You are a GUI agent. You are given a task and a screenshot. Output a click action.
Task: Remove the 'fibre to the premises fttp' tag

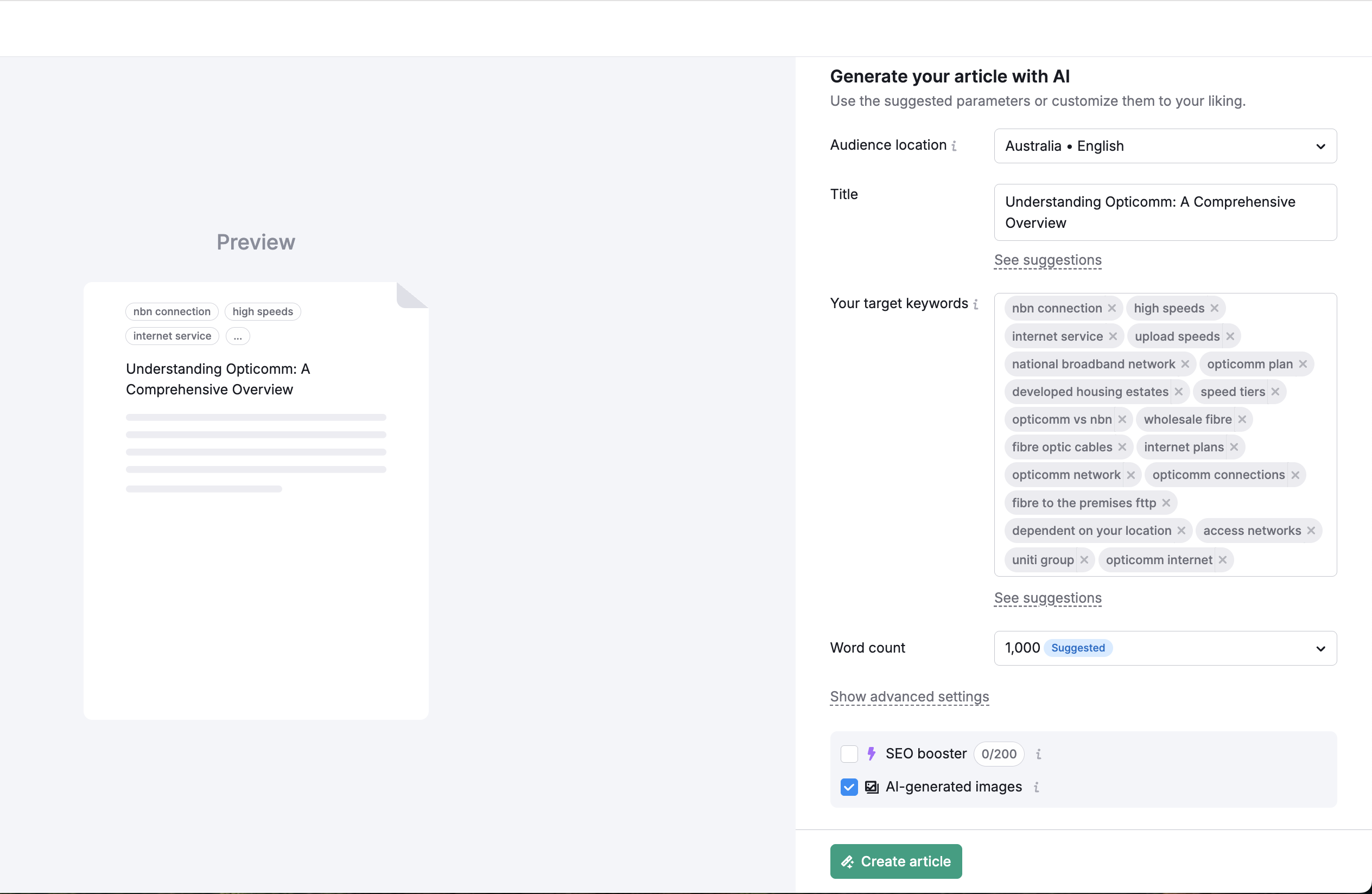click(x=1166, y=503)
